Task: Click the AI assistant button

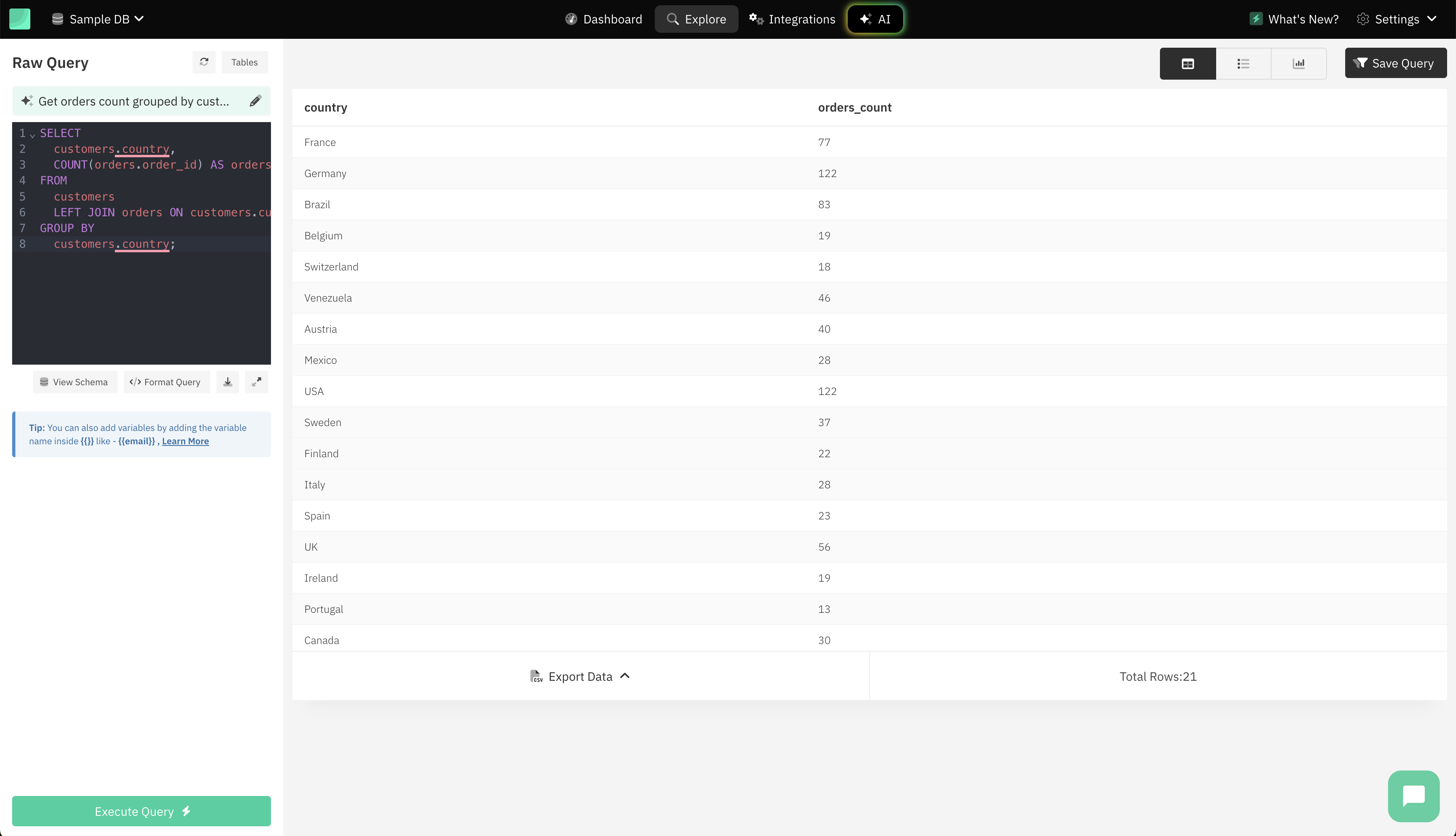Action: click(876, 19)
